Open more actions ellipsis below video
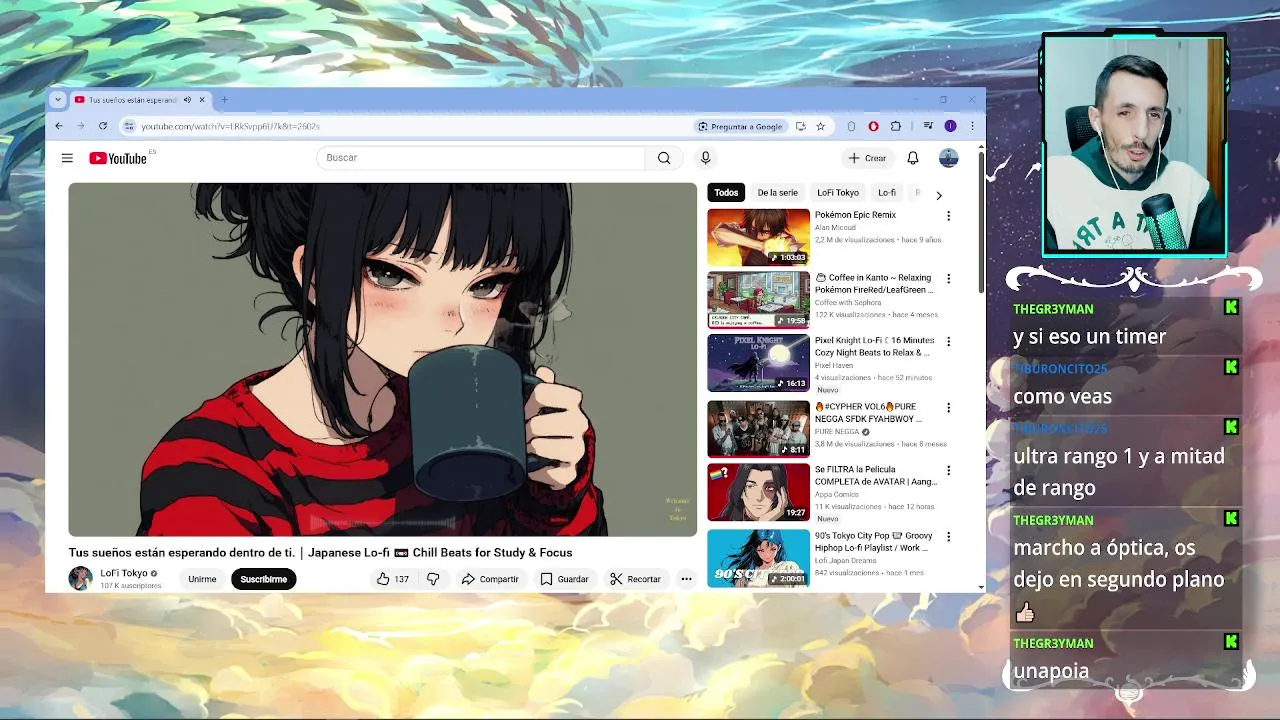Viewport: 1280px width, 720px height. click(686, 579)
